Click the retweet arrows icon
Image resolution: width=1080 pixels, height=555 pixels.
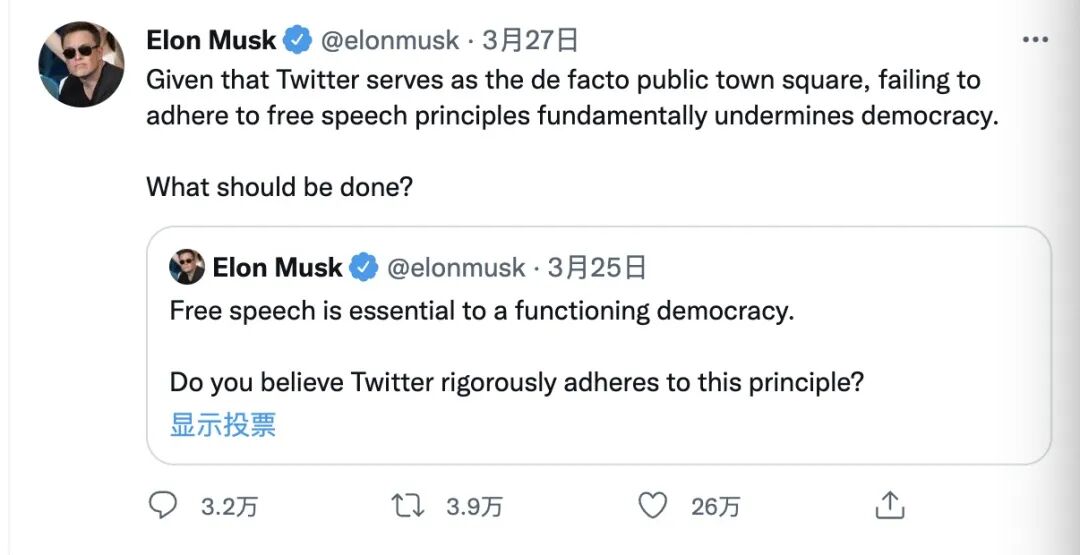408,506
